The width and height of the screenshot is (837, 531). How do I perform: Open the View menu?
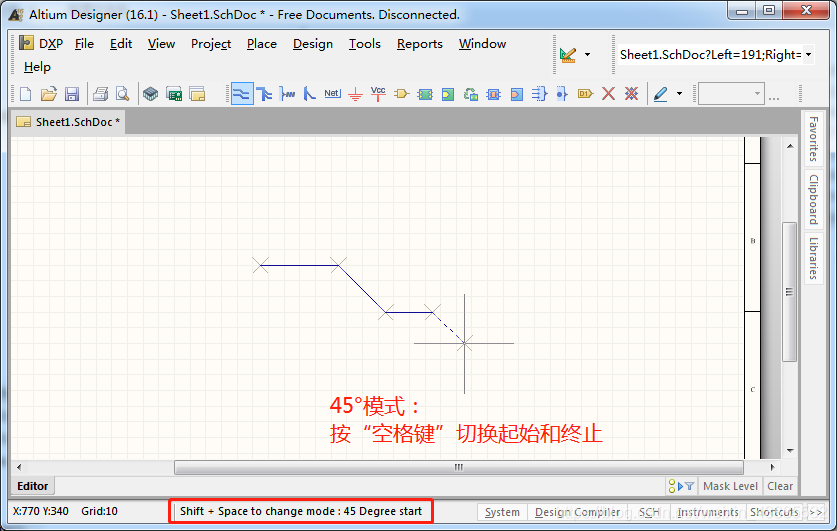pyautogui.click(x=161, y=44)
